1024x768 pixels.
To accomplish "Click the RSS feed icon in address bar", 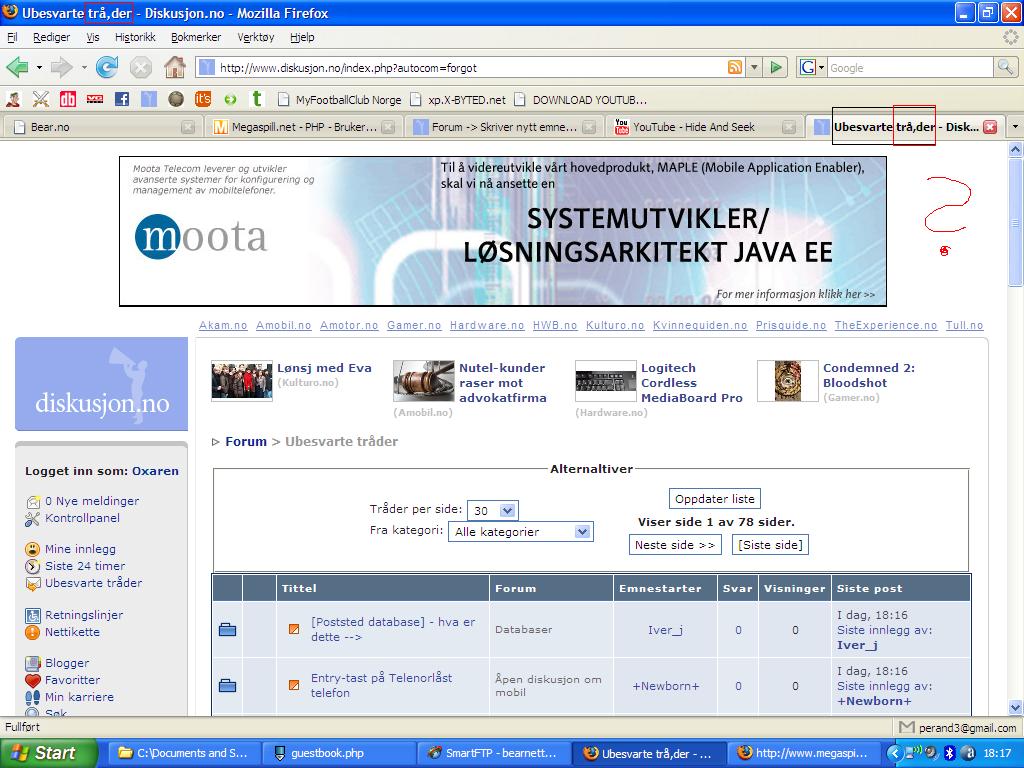I will tap(735, 67).
